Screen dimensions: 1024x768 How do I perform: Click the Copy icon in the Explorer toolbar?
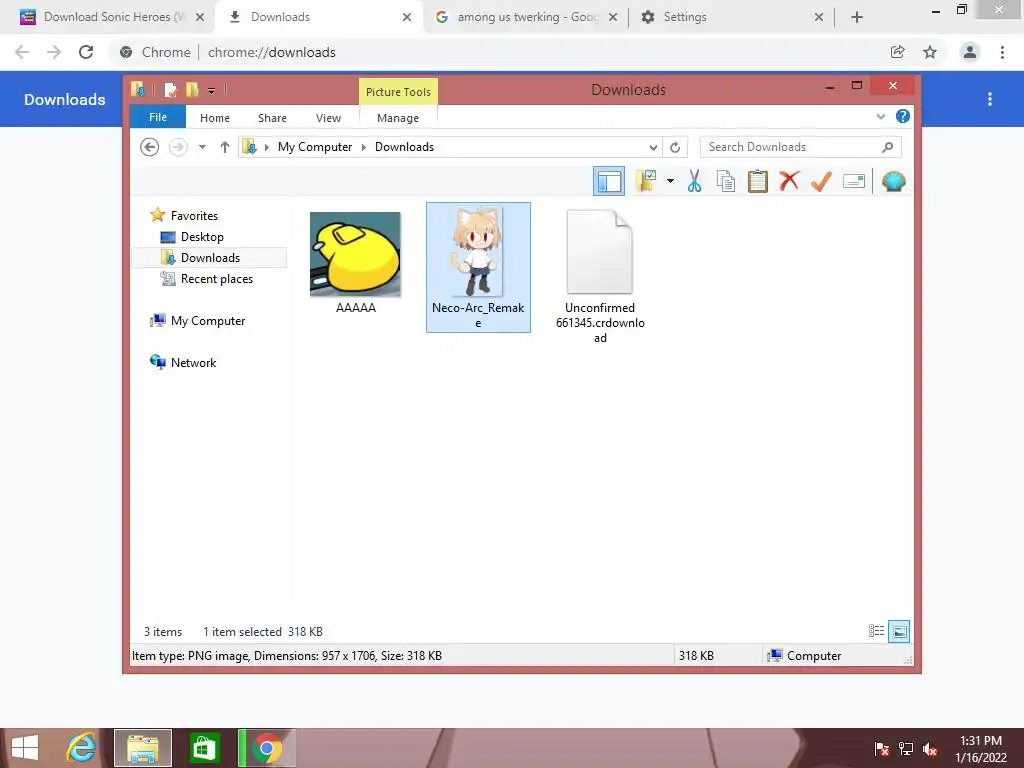[726, 181]
